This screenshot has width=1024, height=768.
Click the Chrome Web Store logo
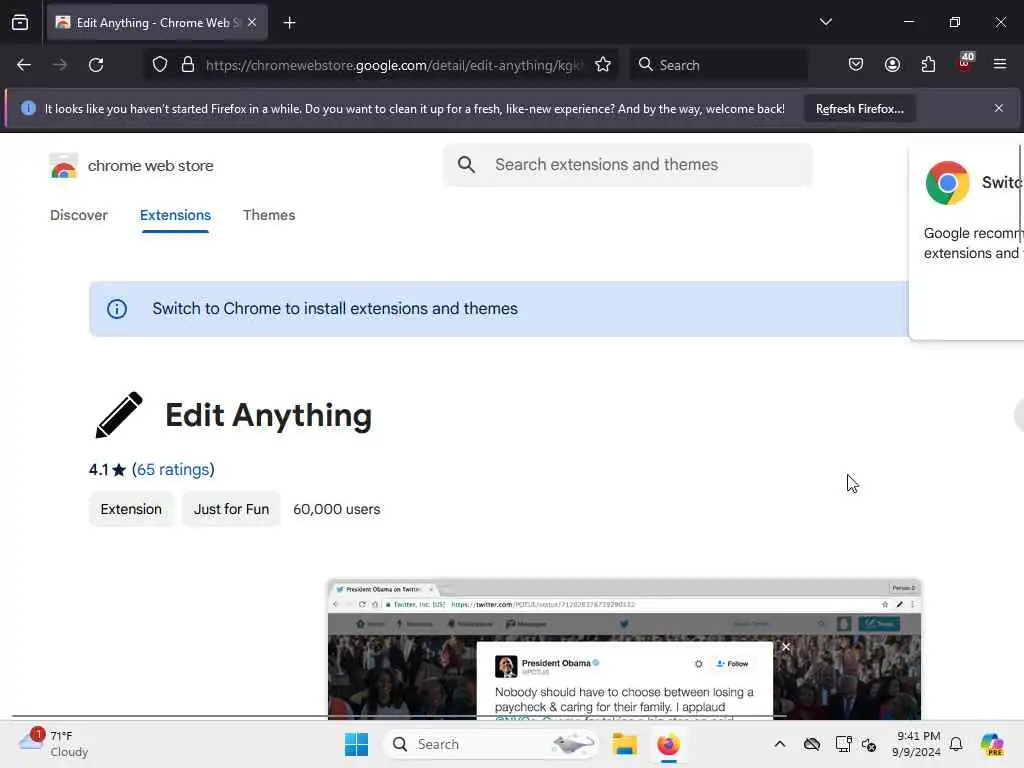click(x=63, y=166)
